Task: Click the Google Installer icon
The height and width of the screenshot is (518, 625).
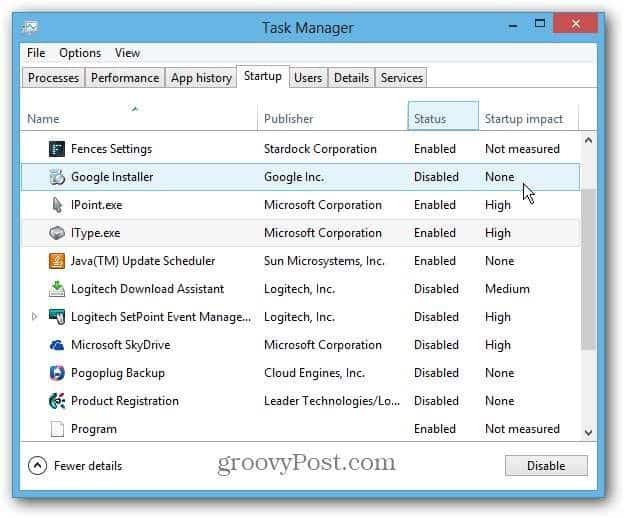Action: [57, 177]
